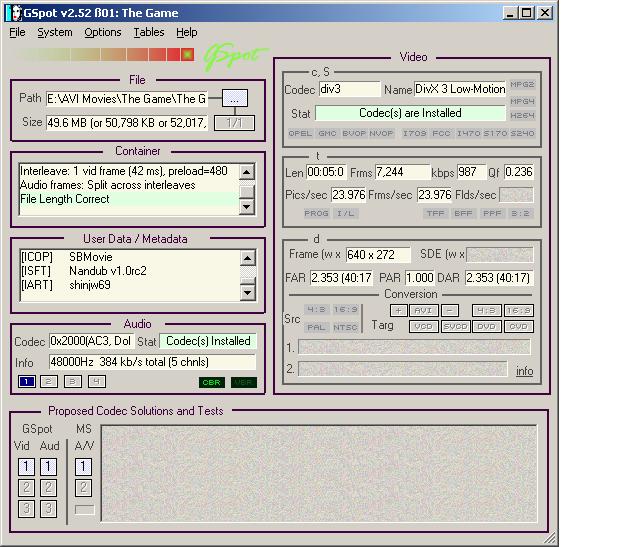Image resolution: width=640 pixels, height=547 pixels.
Task: Click the PFF indicator
Action: [492, 213]
